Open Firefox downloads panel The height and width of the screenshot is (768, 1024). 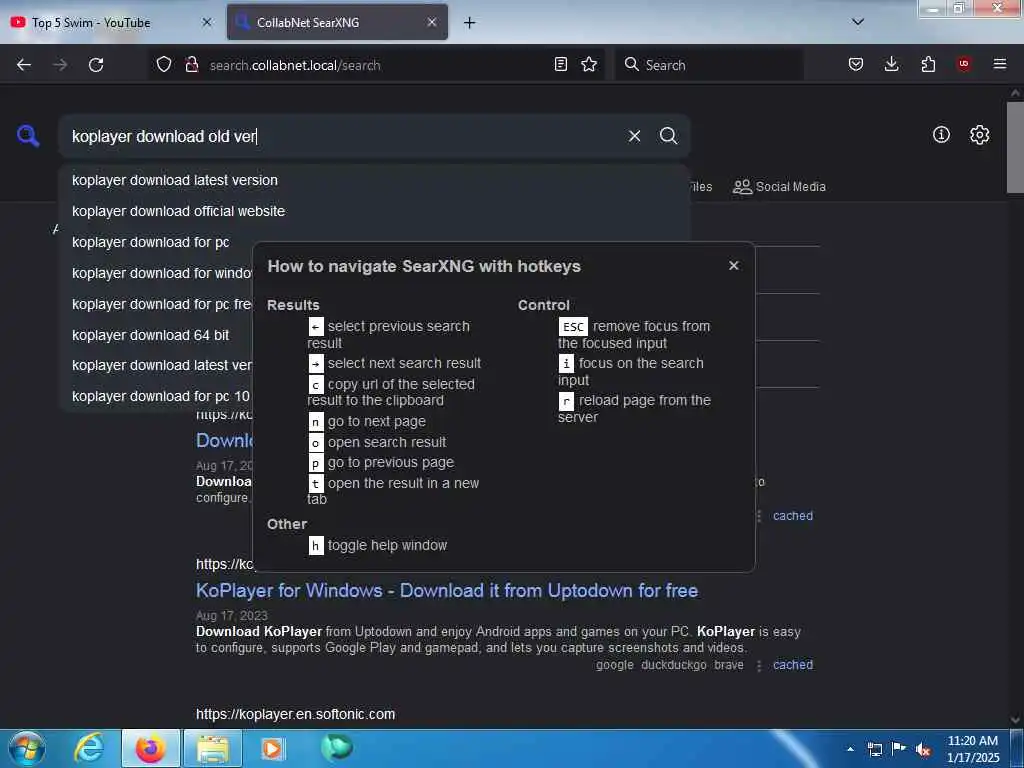point(891,65)
